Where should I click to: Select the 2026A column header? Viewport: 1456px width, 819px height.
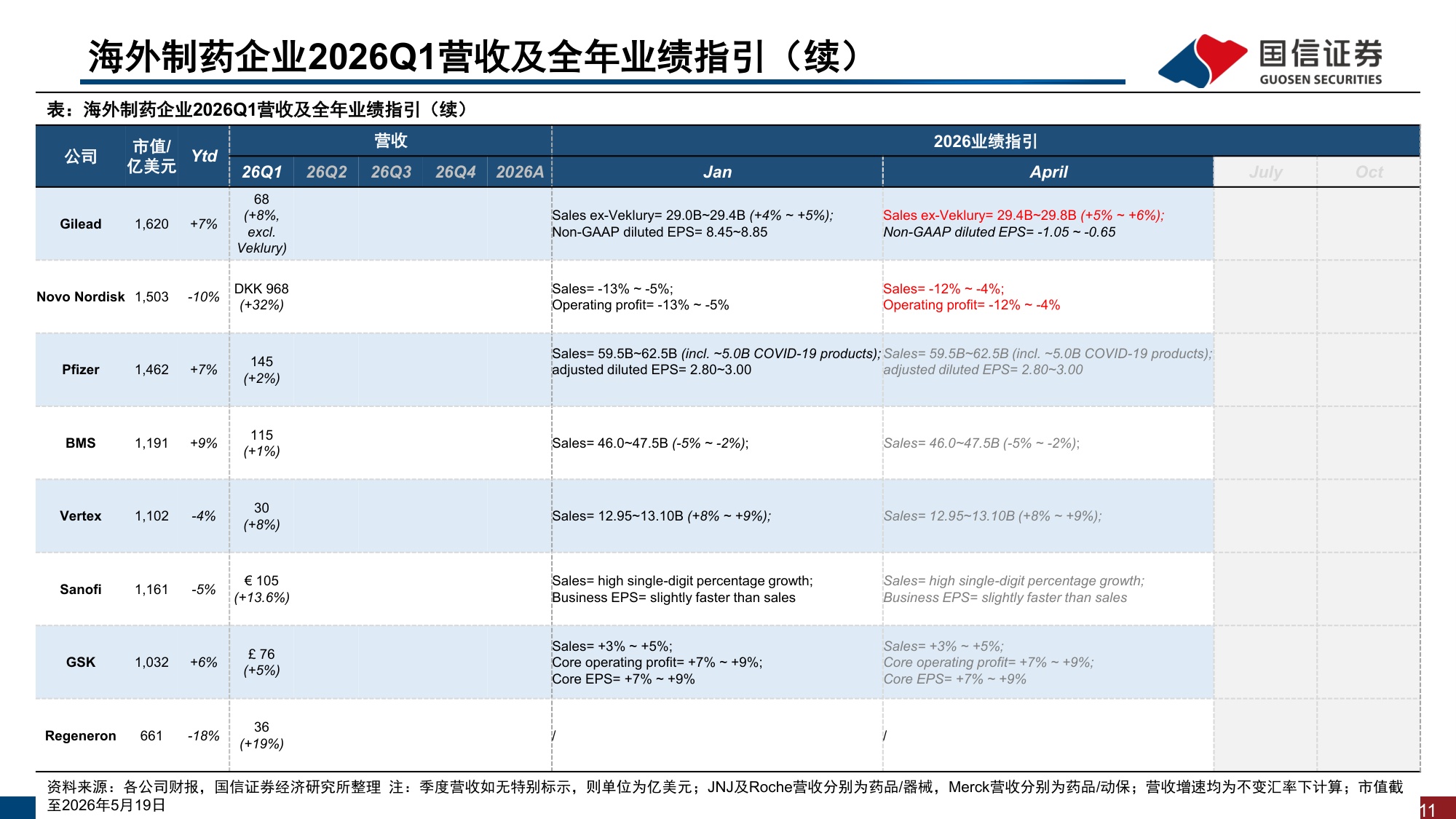[x=520, y=172]
